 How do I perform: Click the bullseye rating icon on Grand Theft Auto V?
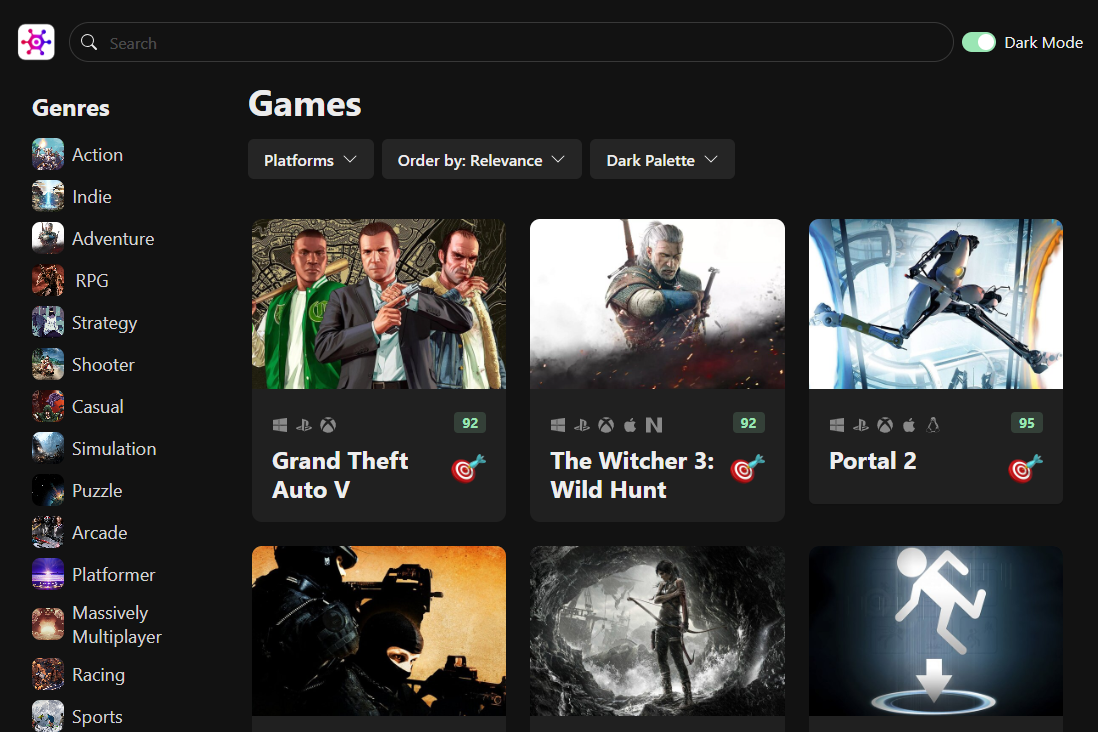pyautogui.click(x=468, y=469)
